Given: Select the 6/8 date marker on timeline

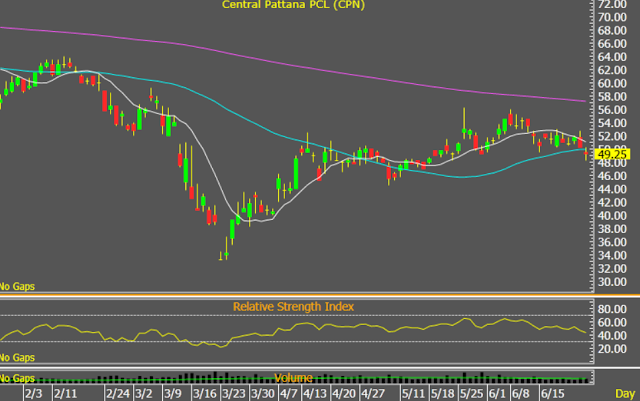Looking at the screenshot, I should pyautogui.click(x=520, y=394).
